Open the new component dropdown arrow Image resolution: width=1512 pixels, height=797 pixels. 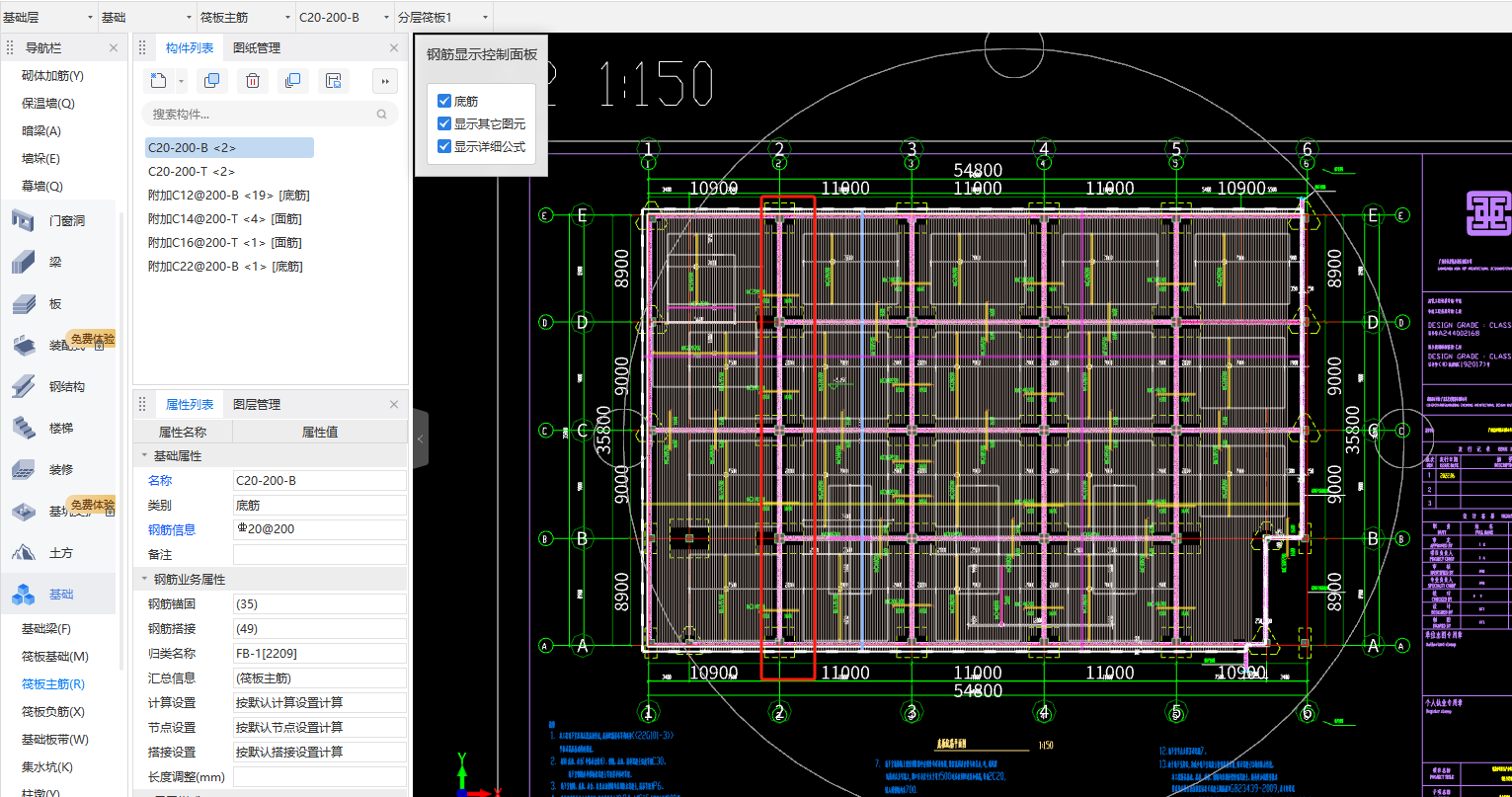click(182, 81)
